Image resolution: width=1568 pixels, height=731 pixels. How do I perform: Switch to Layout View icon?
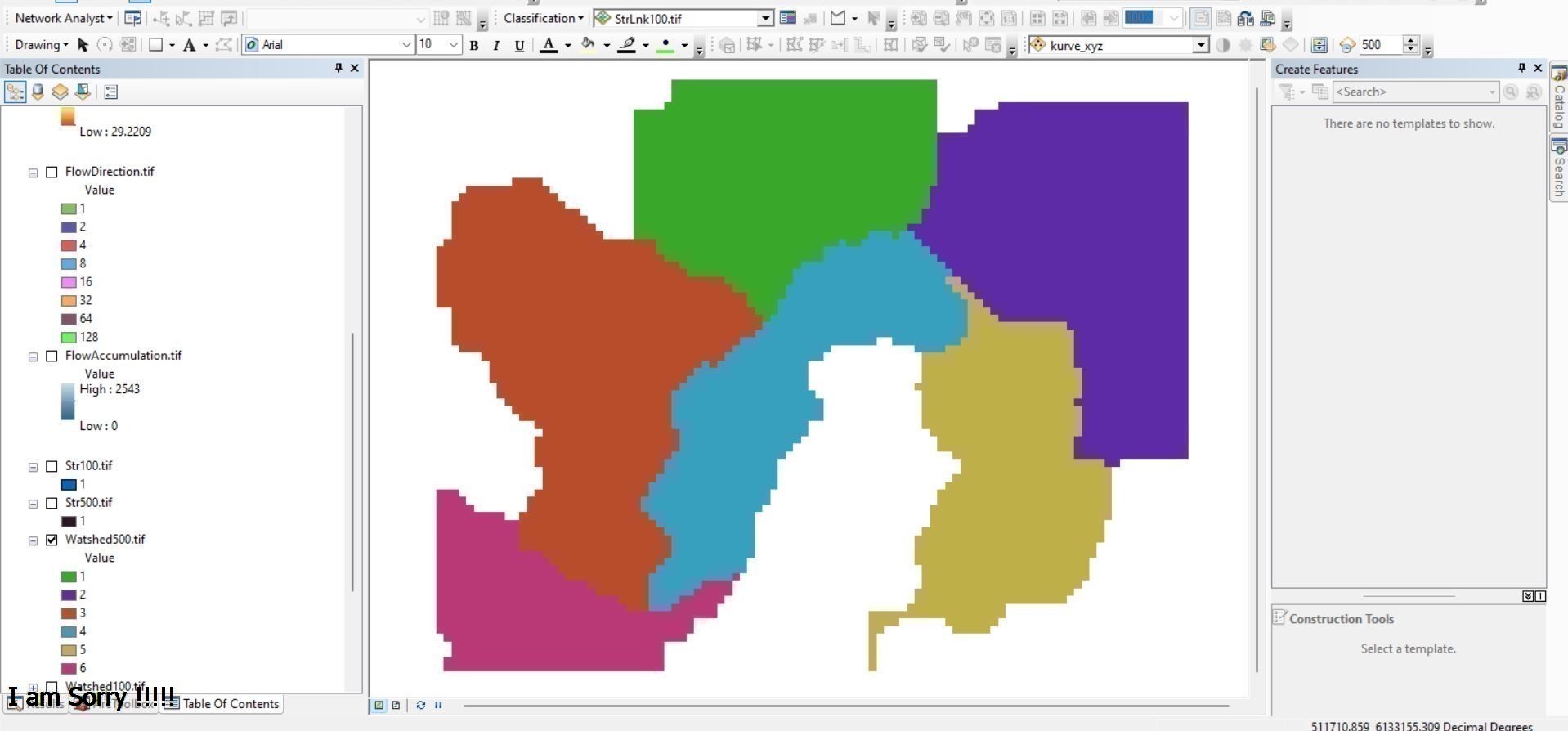396,705
